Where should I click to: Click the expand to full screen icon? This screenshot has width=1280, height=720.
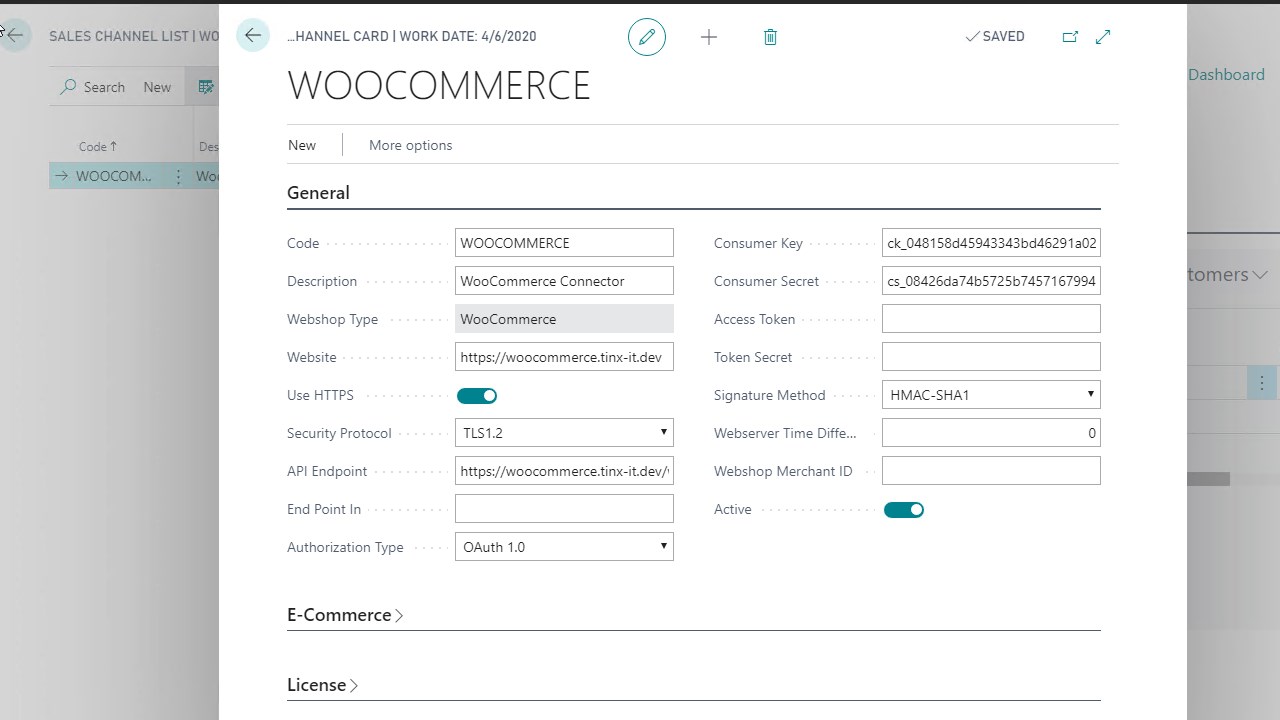point(1103,37)
